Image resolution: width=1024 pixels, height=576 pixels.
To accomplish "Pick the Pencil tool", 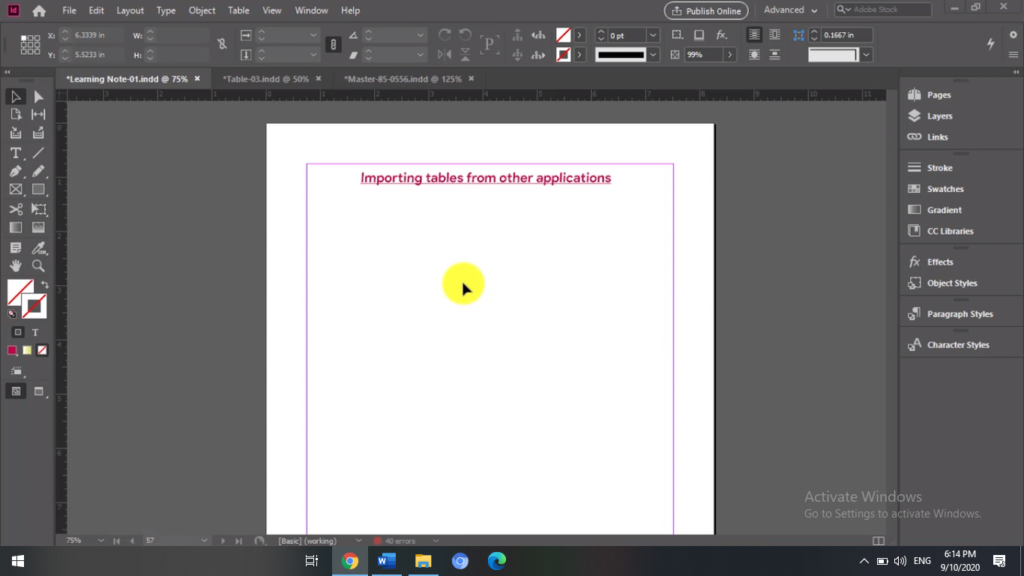I will click(39, 171).
